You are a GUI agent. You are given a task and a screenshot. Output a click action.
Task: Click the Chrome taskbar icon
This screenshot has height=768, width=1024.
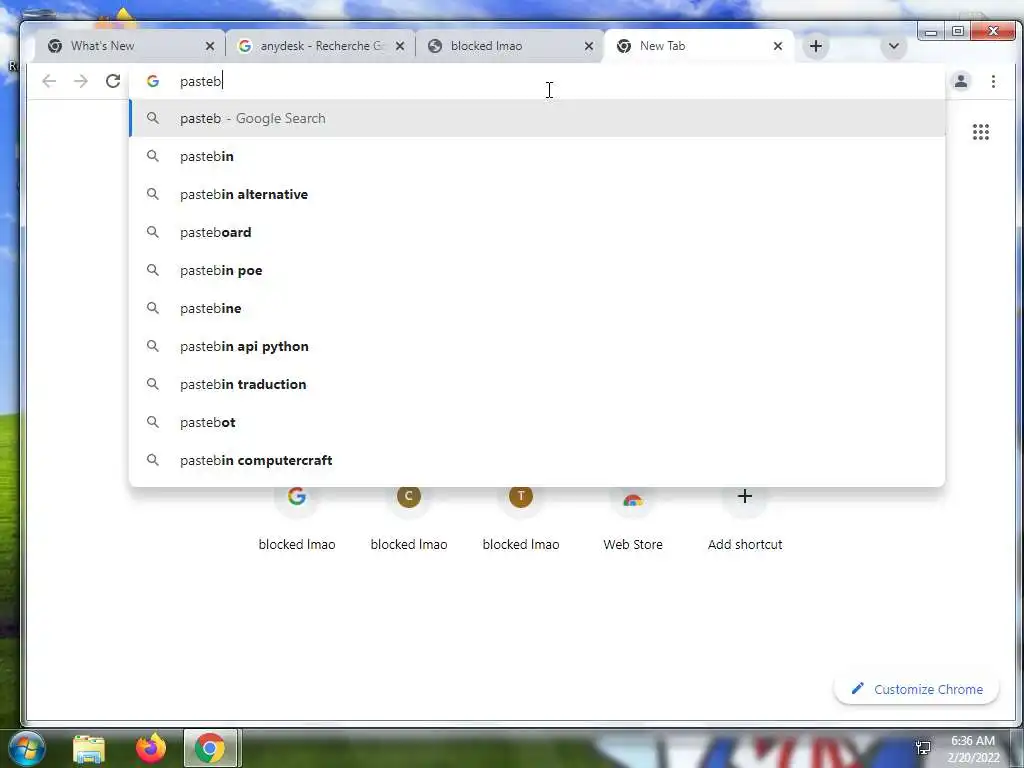(x=210, y=748)
